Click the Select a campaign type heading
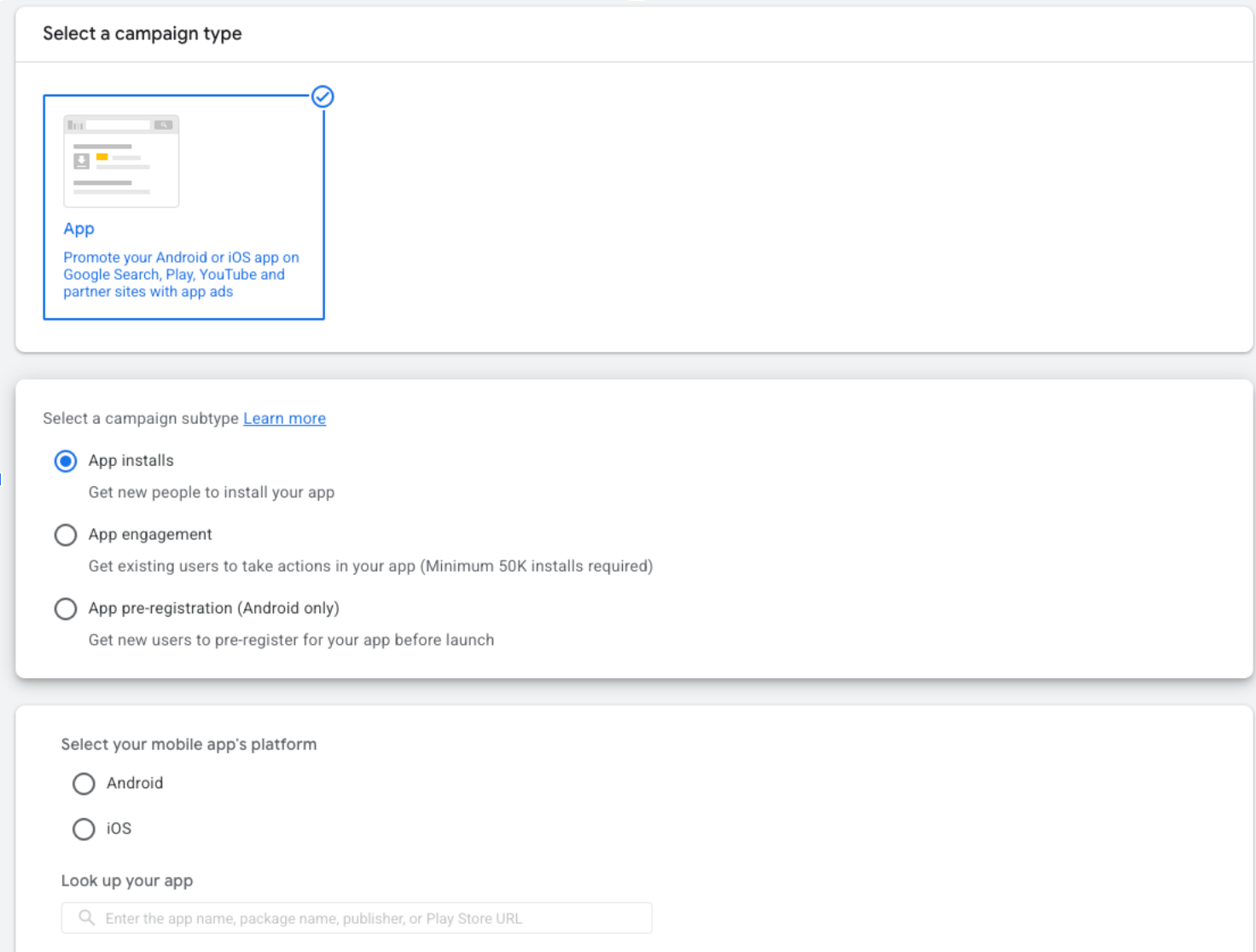Screen dimensions: 1256x952 [142, 33]
